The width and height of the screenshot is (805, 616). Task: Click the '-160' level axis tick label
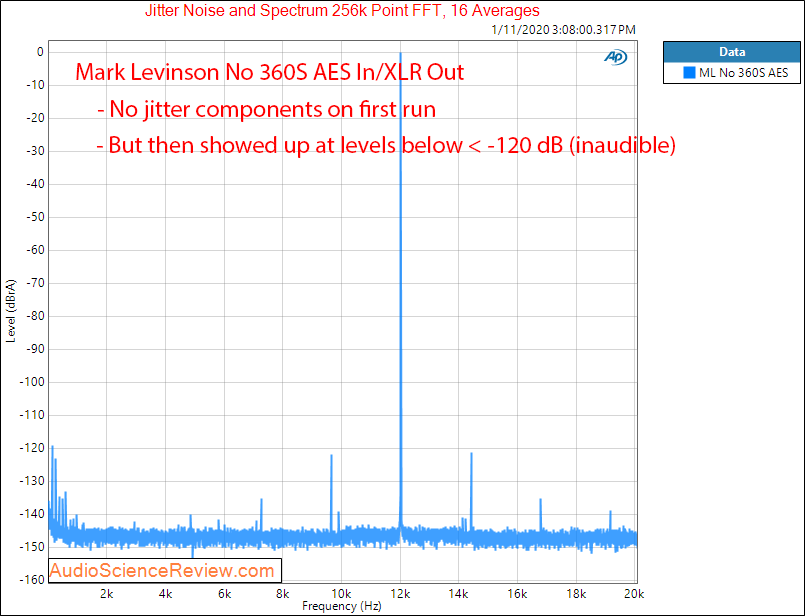pyautogui.click(x=32, y=580)
